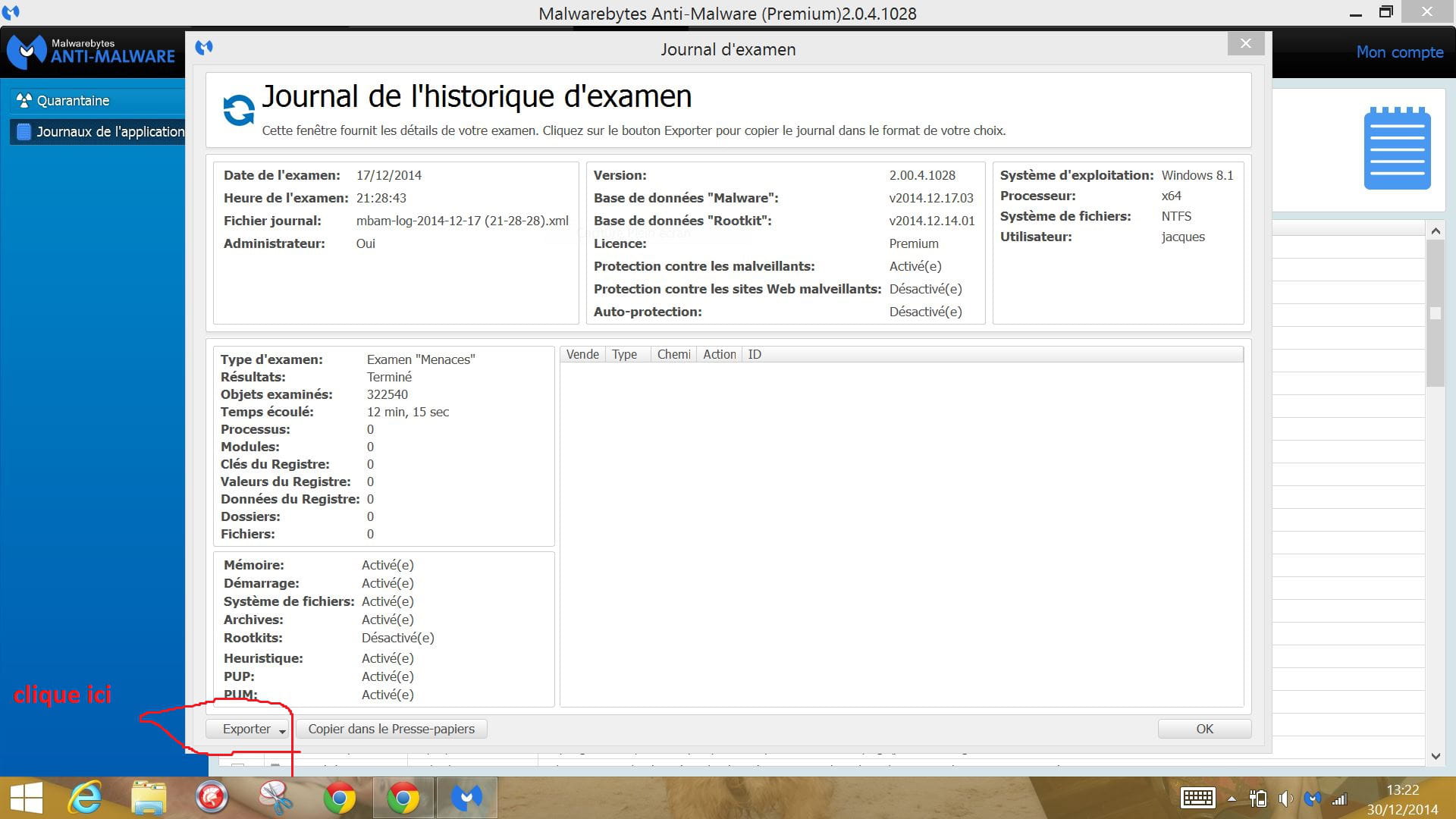Close the Journal d'examen dialog

pos(1245,44)
